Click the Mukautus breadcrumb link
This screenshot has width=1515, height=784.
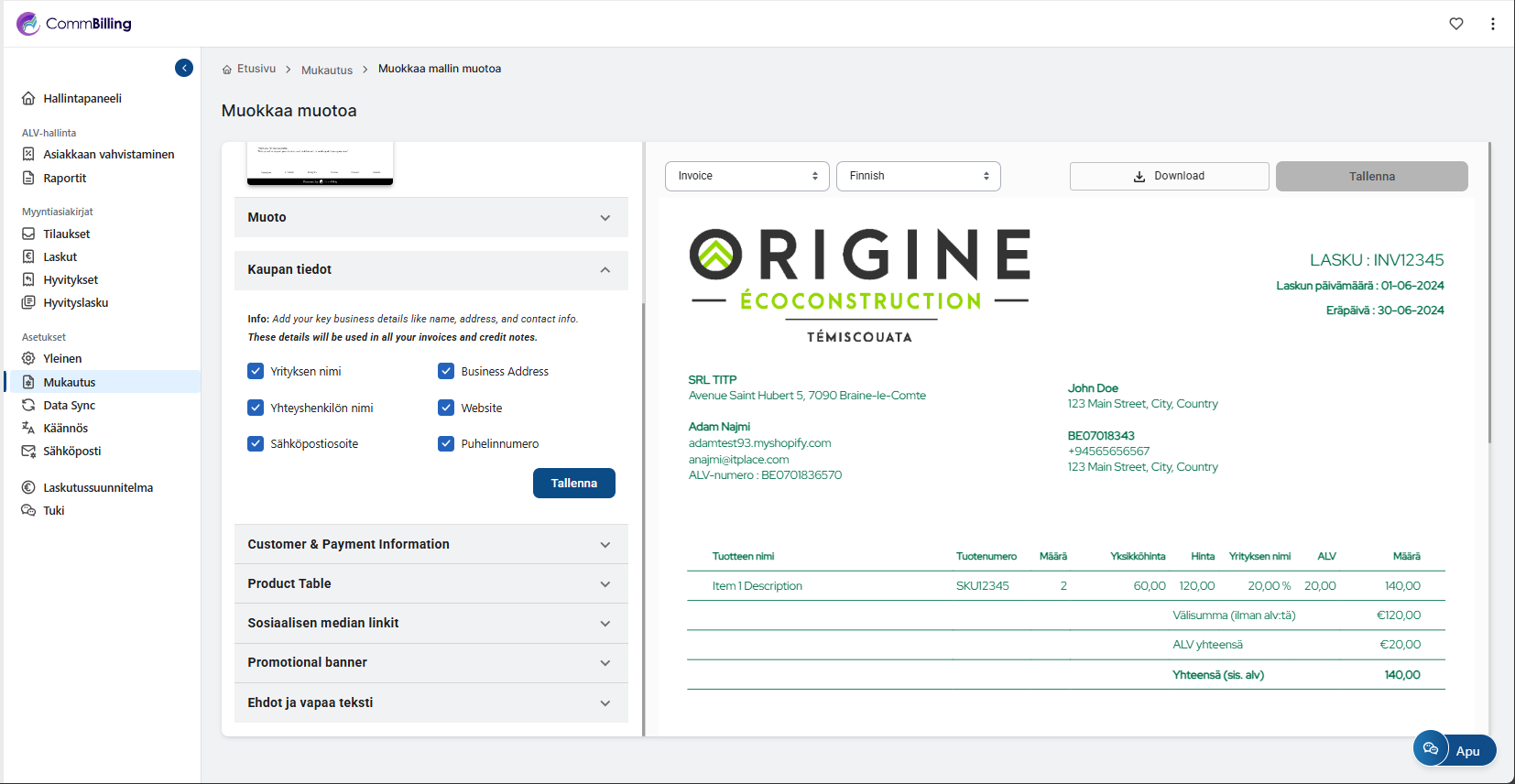[327, 71]
